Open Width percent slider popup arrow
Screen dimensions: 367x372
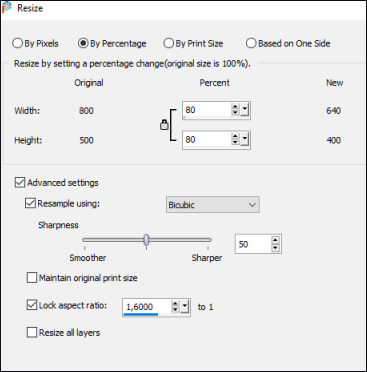(x=245, y=110)
